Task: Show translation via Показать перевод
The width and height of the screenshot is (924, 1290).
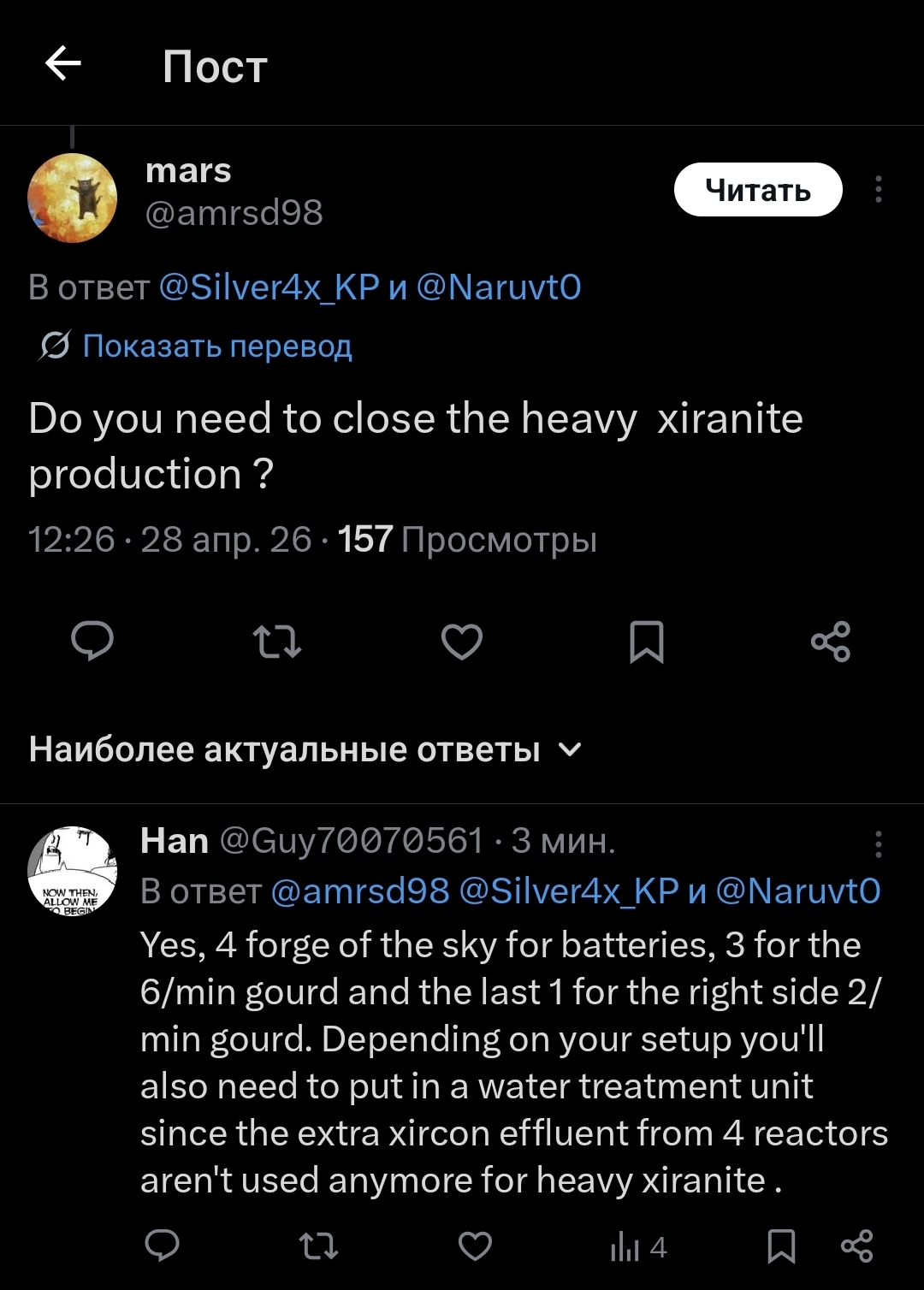Action: tap(217, 346)
